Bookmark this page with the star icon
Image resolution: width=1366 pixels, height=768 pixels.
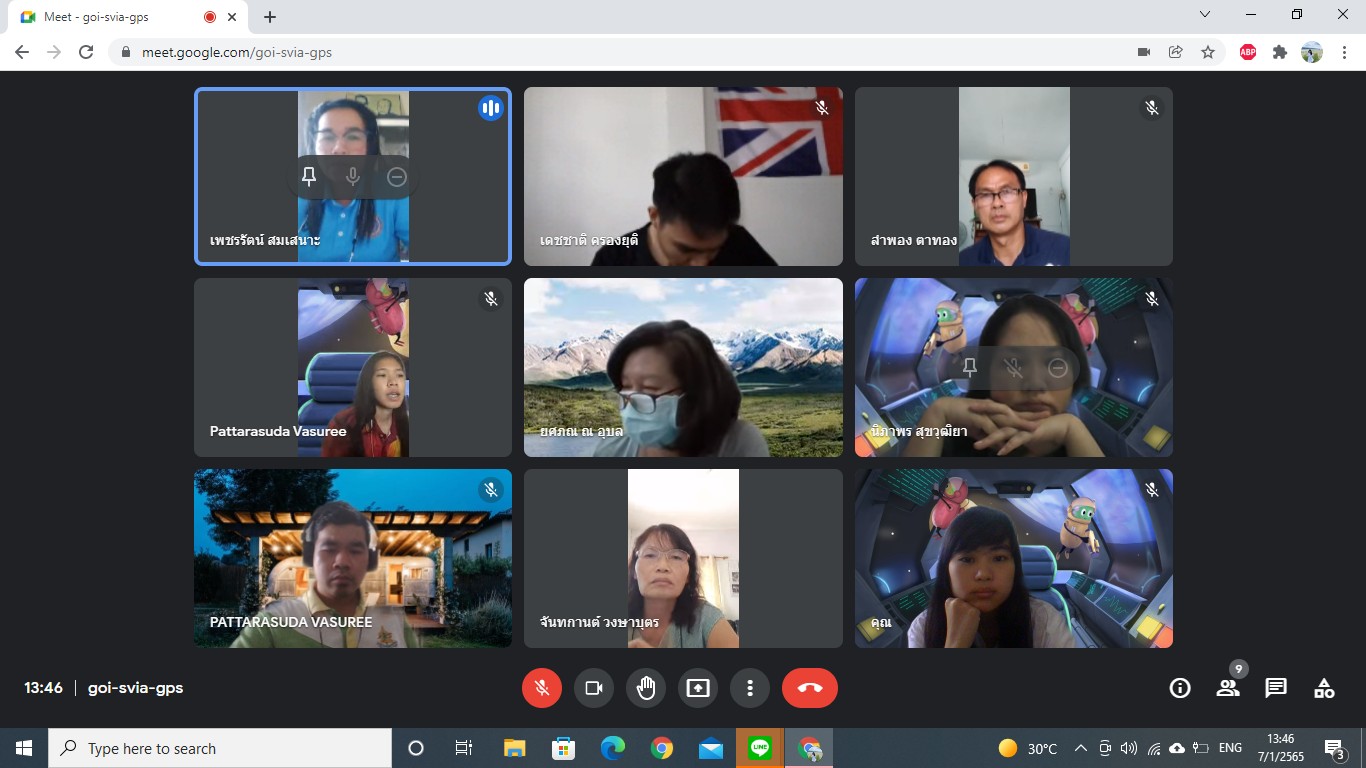(1208, 52)
